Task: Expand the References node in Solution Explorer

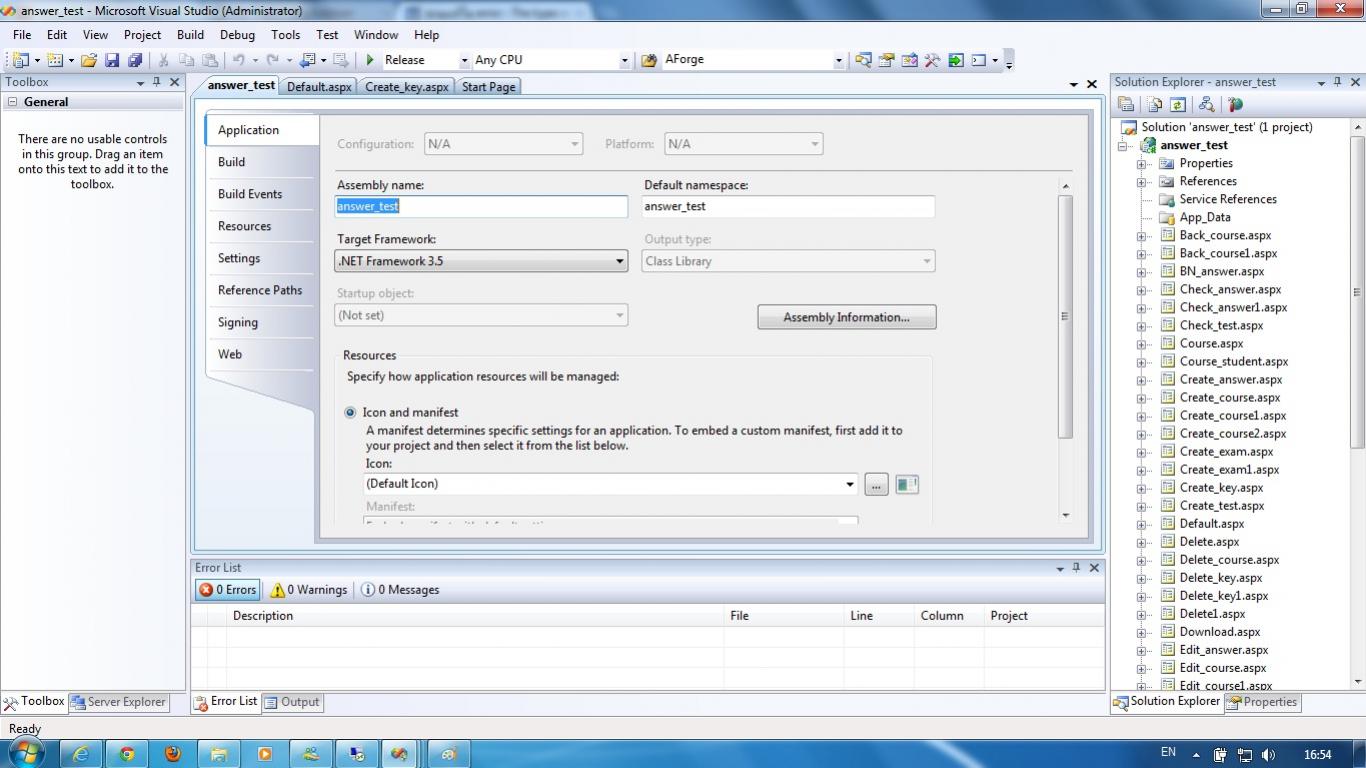Action: point(1141,182)
